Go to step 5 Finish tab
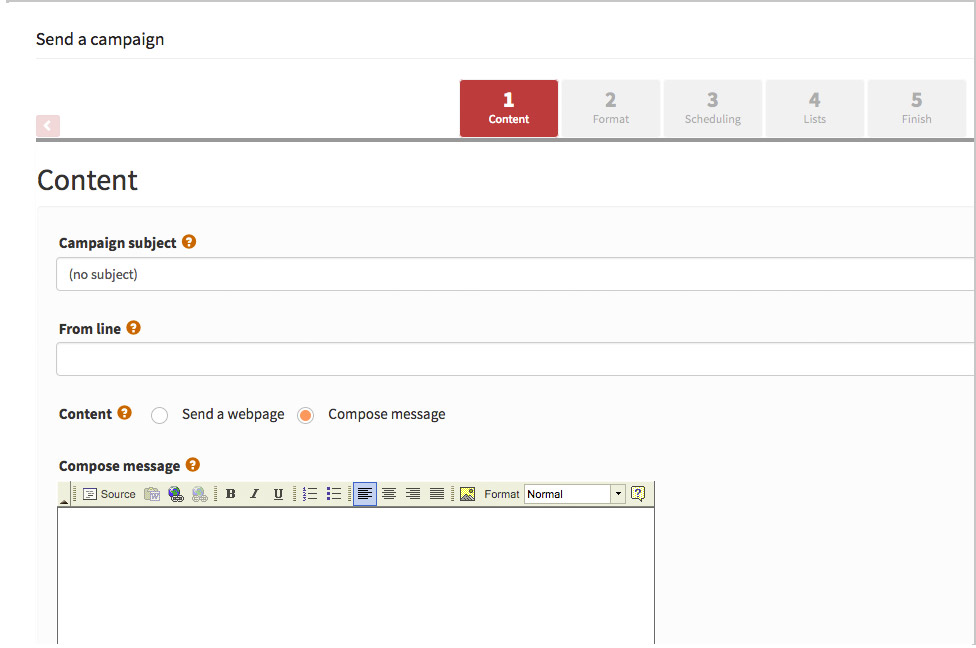The image size is (976, 648). tap(917, 108)
